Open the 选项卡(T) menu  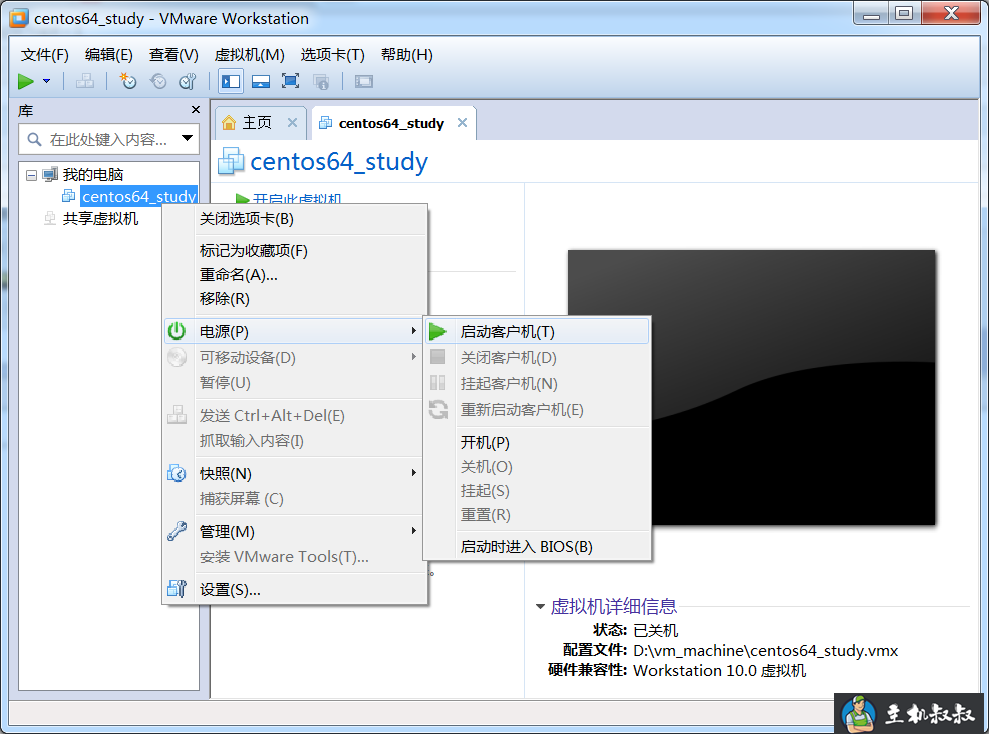click(x=332, y=55)
